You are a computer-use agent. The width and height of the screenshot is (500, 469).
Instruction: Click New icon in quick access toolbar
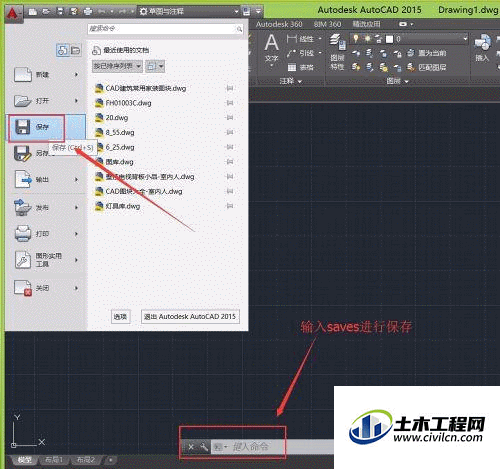point(33,12)
